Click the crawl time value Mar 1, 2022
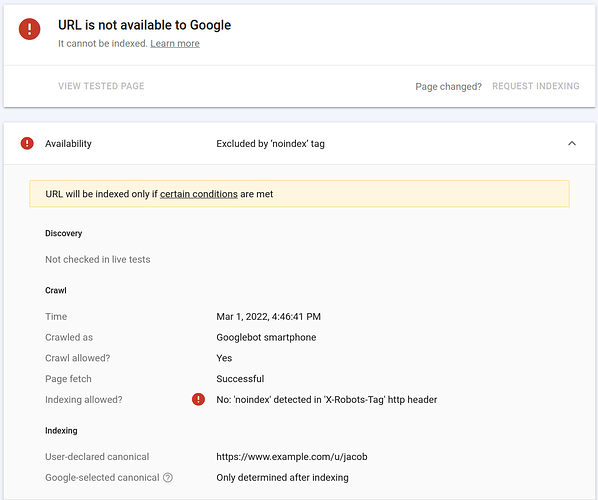 coord(268,317)
